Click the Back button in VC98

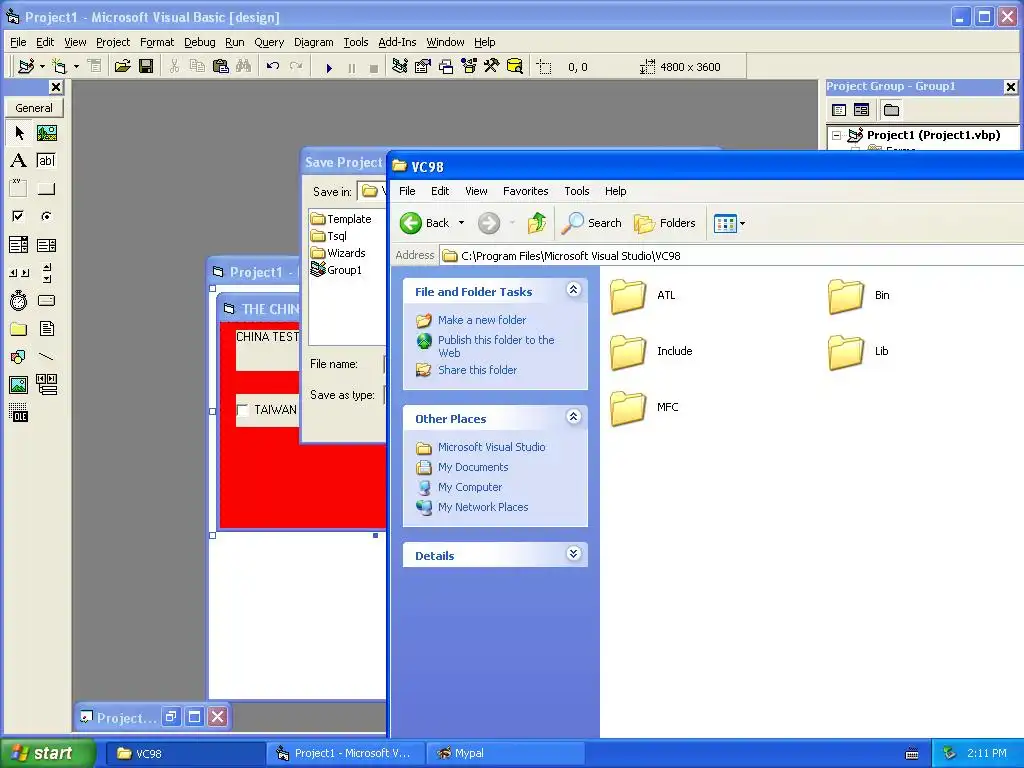(x=424, y=223)
